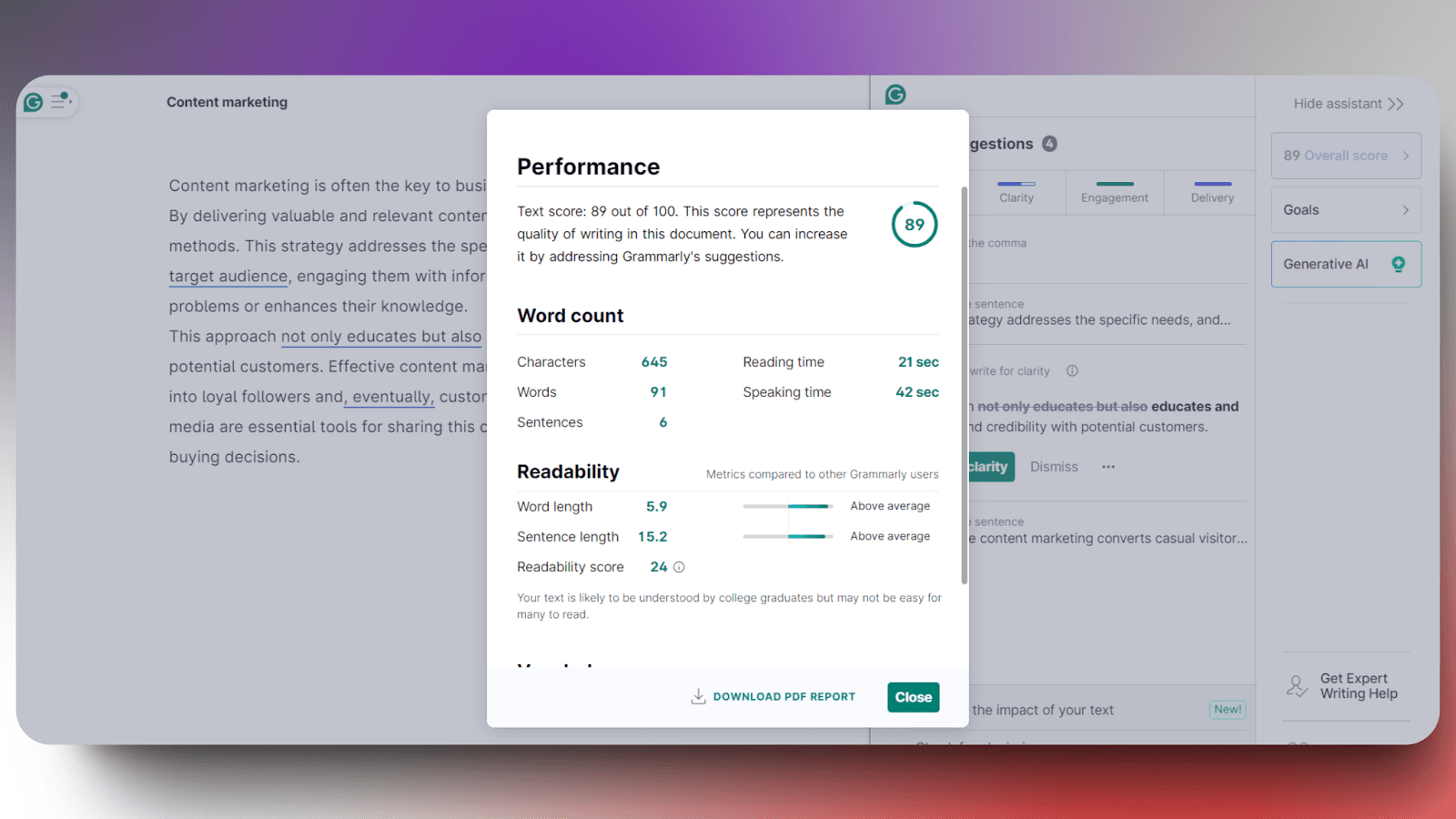Click the Grammarly G icon in assistant panel
The height and width of the screenshot is (819, 1456).
click(x=895, y=95)
